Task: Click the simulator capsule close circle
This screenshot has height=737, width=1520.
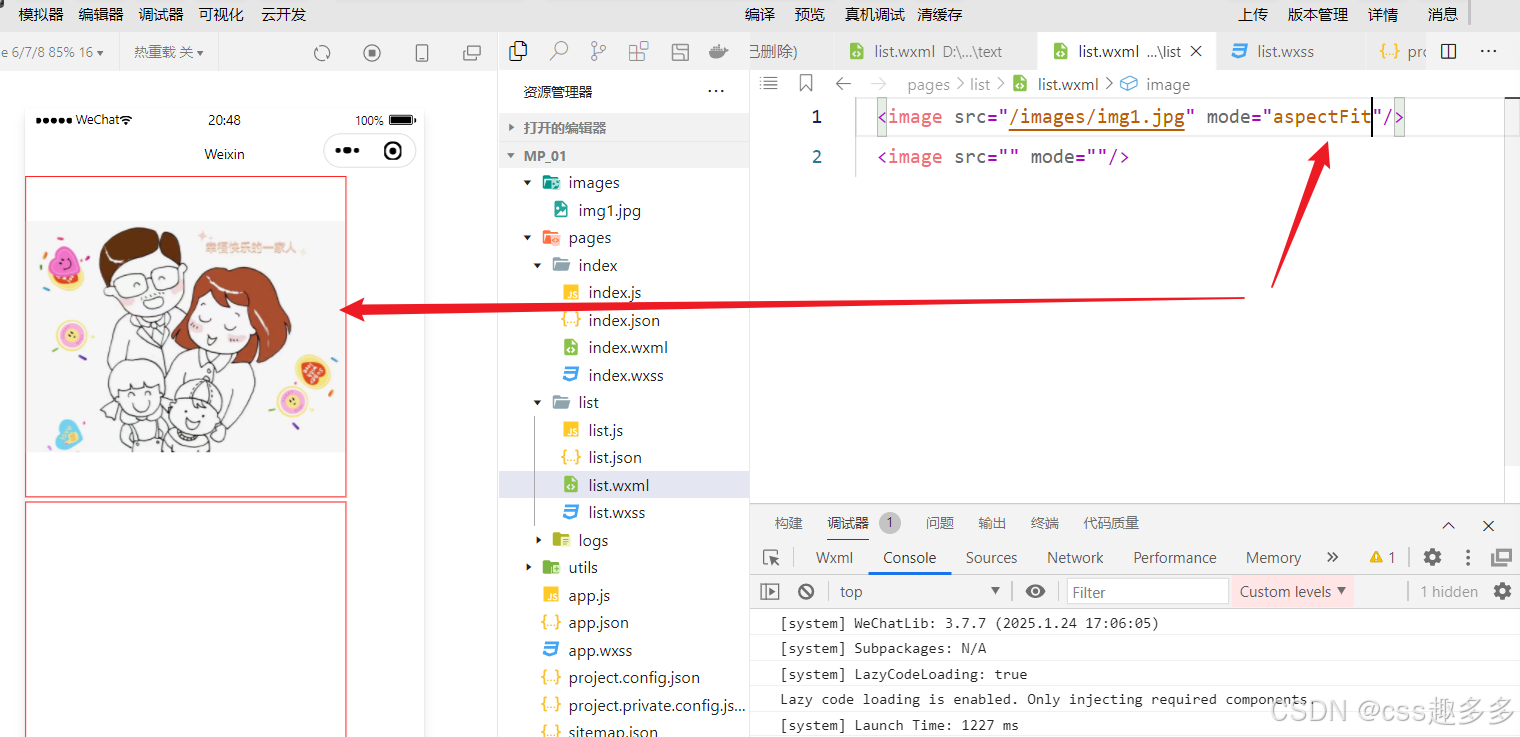Action: 393,151
